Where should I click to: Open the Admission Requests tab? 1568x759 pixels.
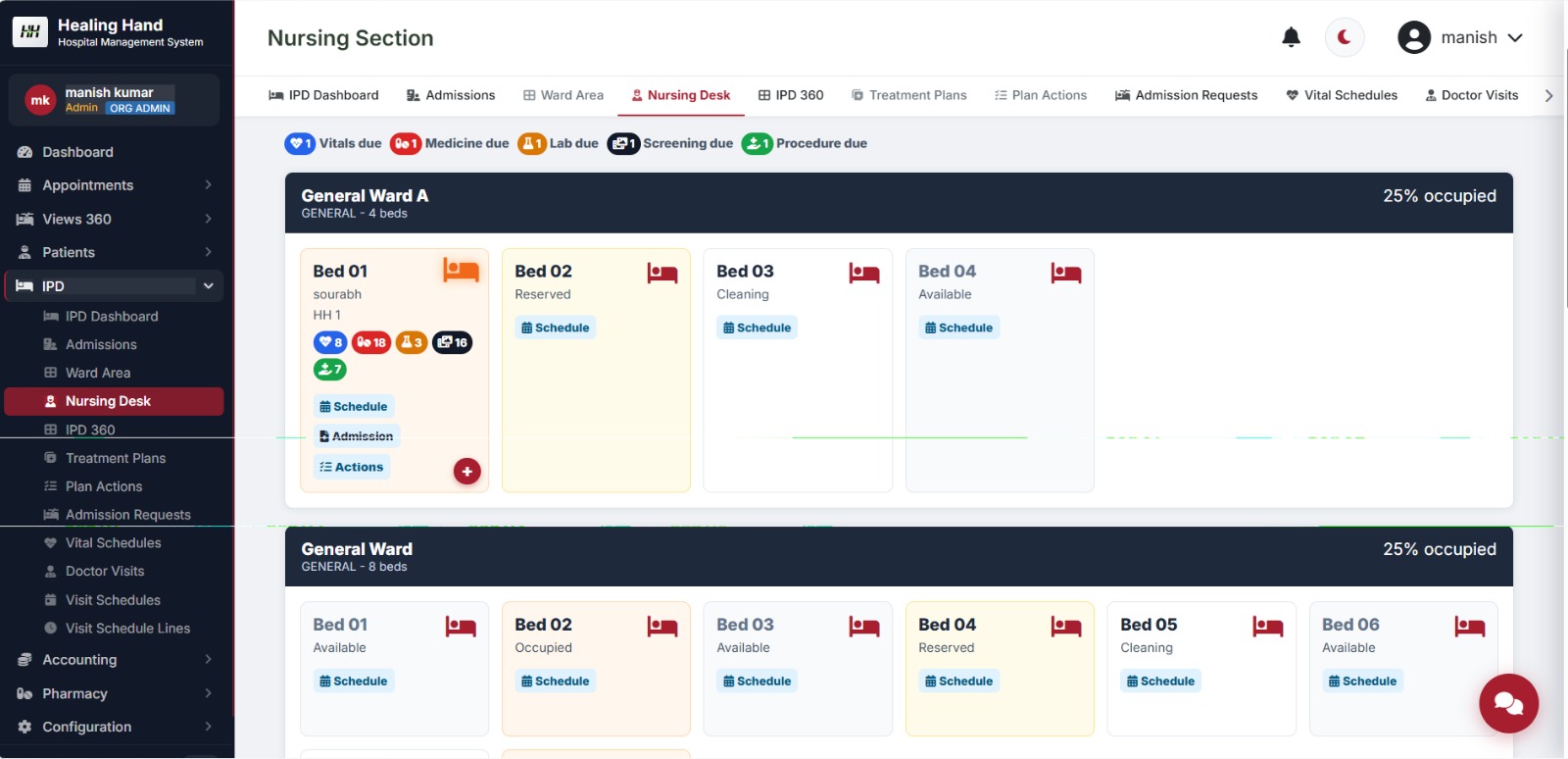[x=1187, y=95]
